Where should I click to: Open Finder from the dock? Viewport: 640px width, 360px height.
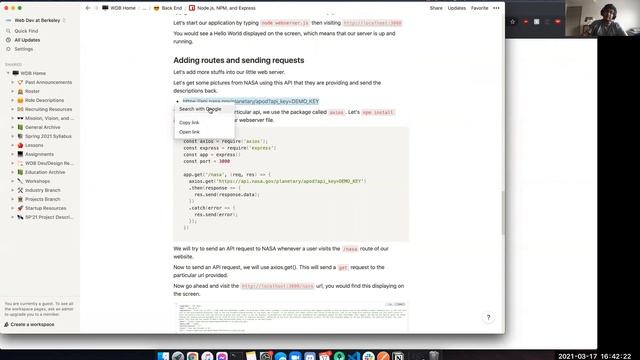pyautogui.click(x=163, y=356)
